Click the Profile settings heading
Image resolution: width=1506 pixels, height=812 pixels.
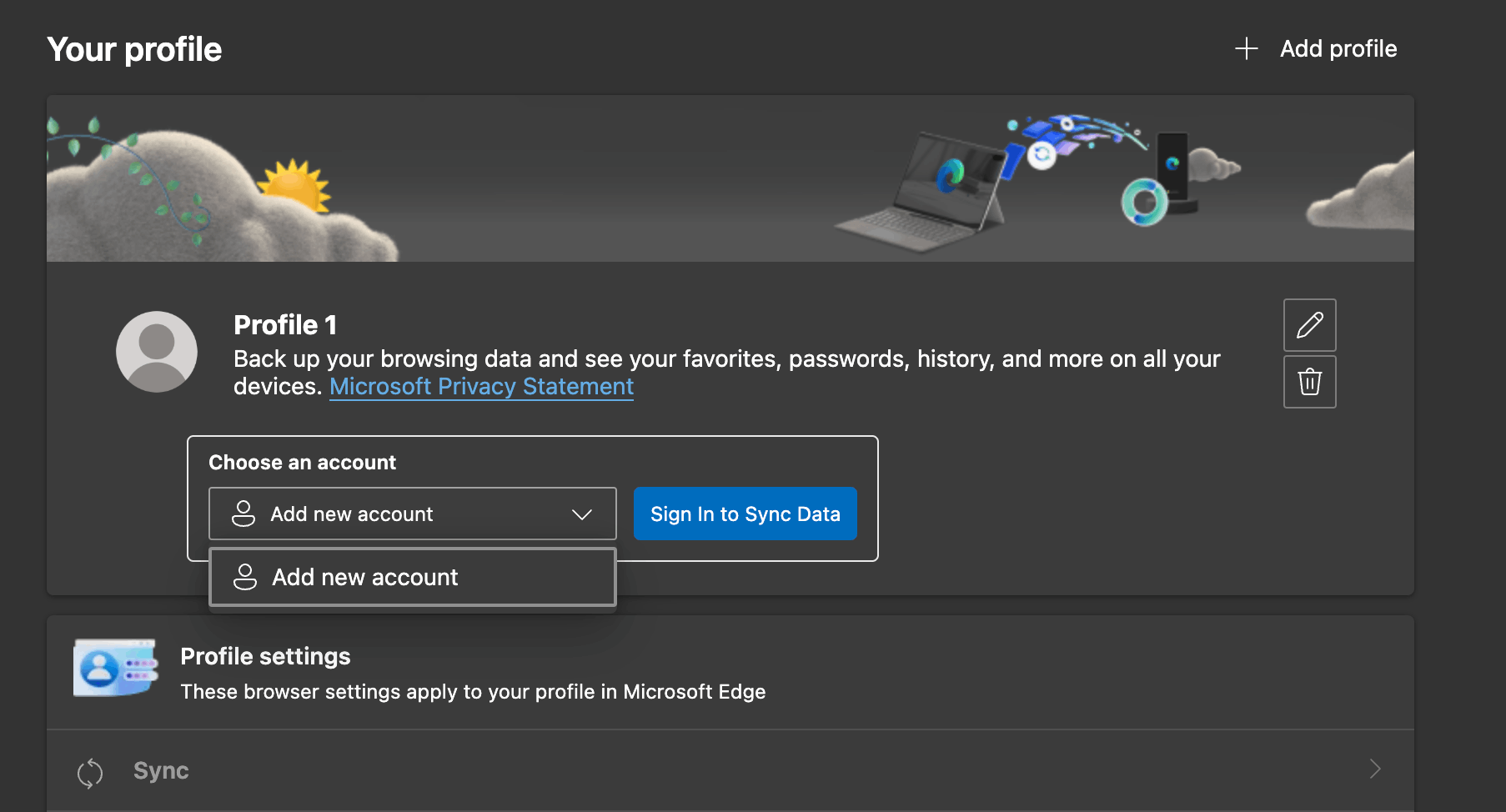click(265, 656)
